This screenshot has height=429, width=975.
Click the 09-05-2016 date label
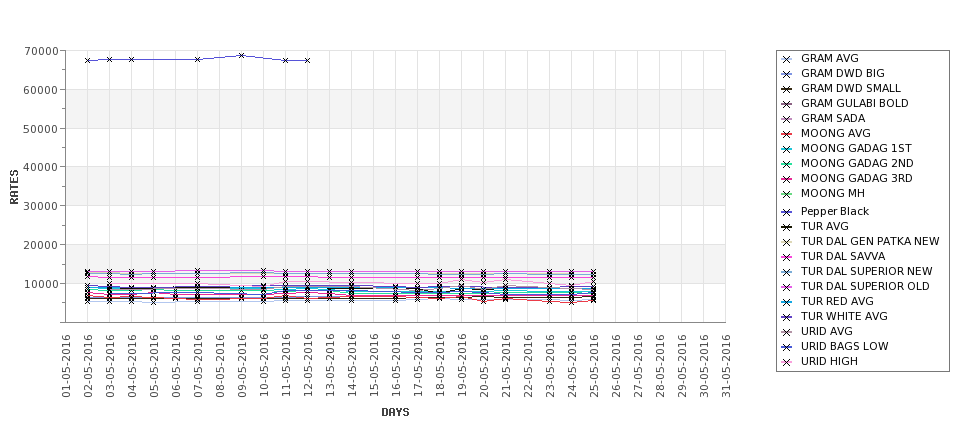242,366
